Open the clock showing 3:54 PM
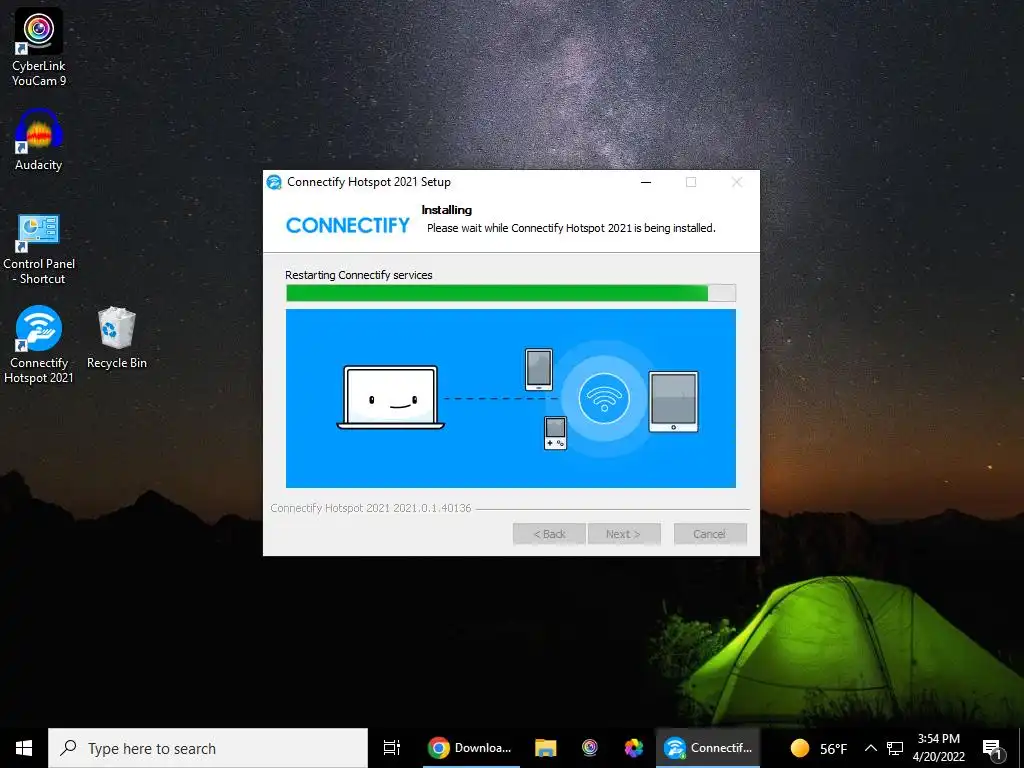This screenshot has height=768, width=1024. click(938, 748)
